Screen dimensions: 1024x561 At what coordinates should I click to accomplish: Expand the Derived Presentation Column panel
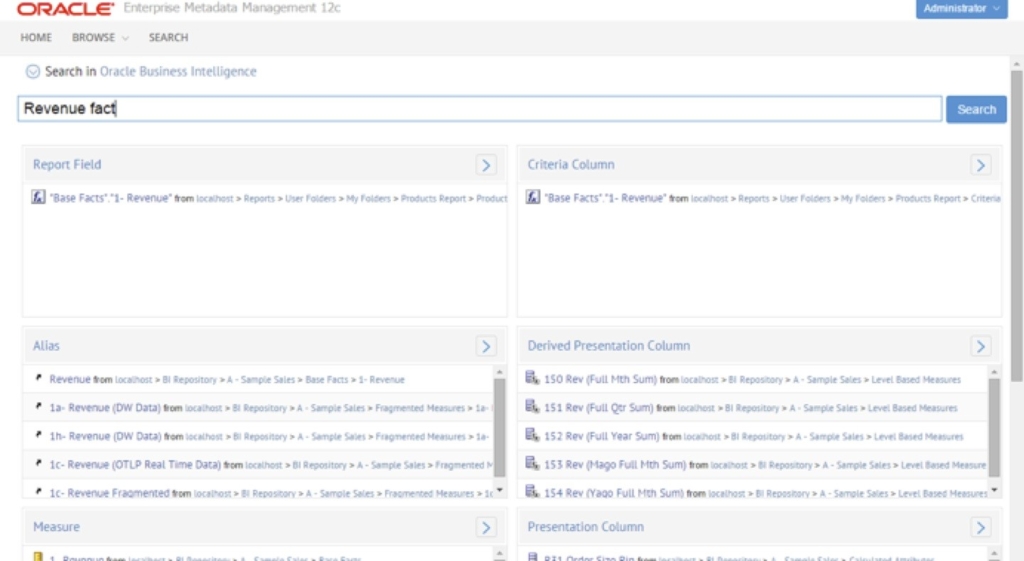point(980,346)
